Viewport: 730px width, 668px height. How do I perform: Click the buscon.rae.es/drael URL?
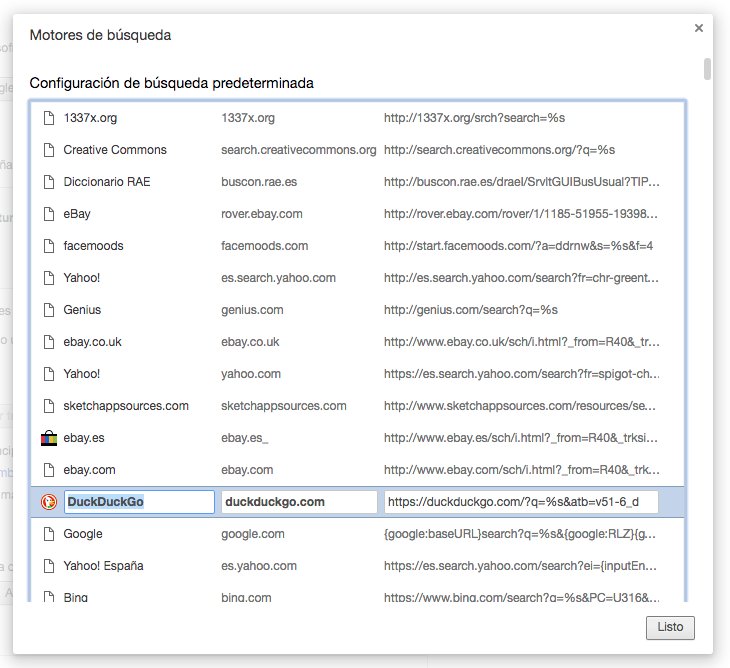(x=521, y=182)
